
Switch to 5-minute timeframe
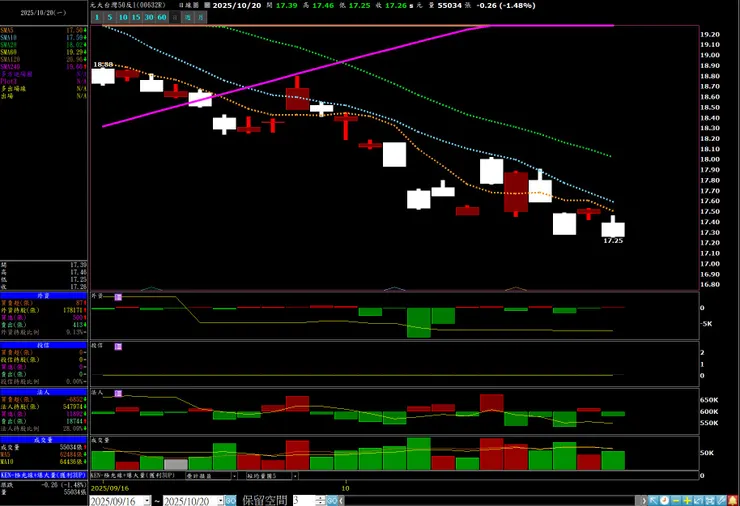109,17
